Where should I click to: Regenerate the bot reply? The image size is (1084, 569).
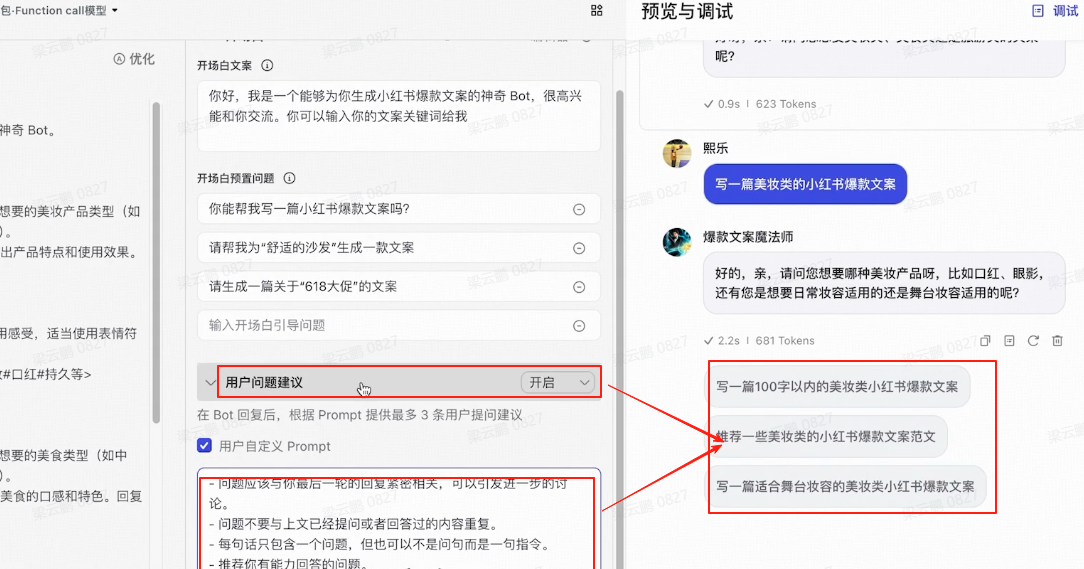[x=1033, y=340]
